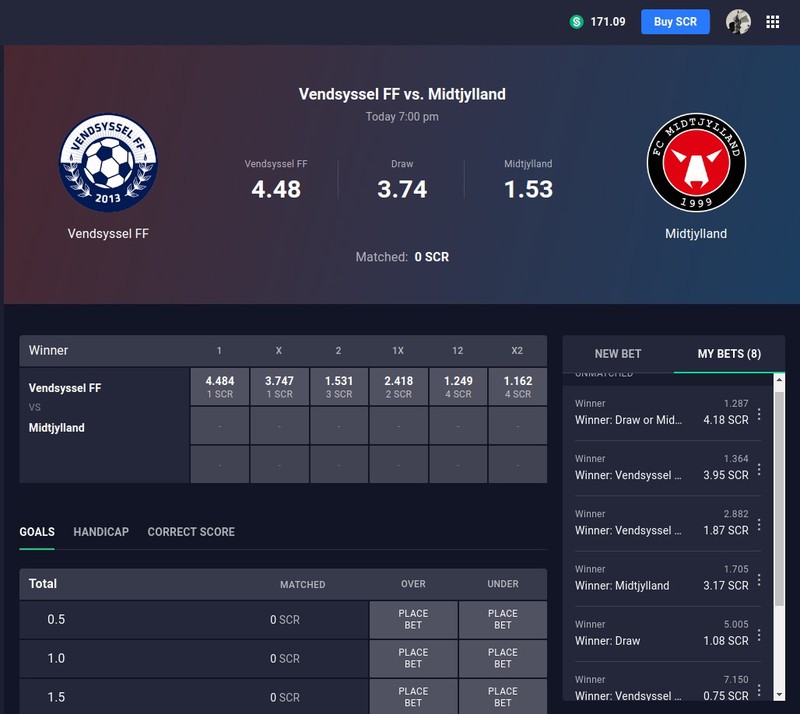This screenshot has width=800, height=714.
Task: Open options menu for 1.87 SCR bet
Action: click(x=759, y=524)
